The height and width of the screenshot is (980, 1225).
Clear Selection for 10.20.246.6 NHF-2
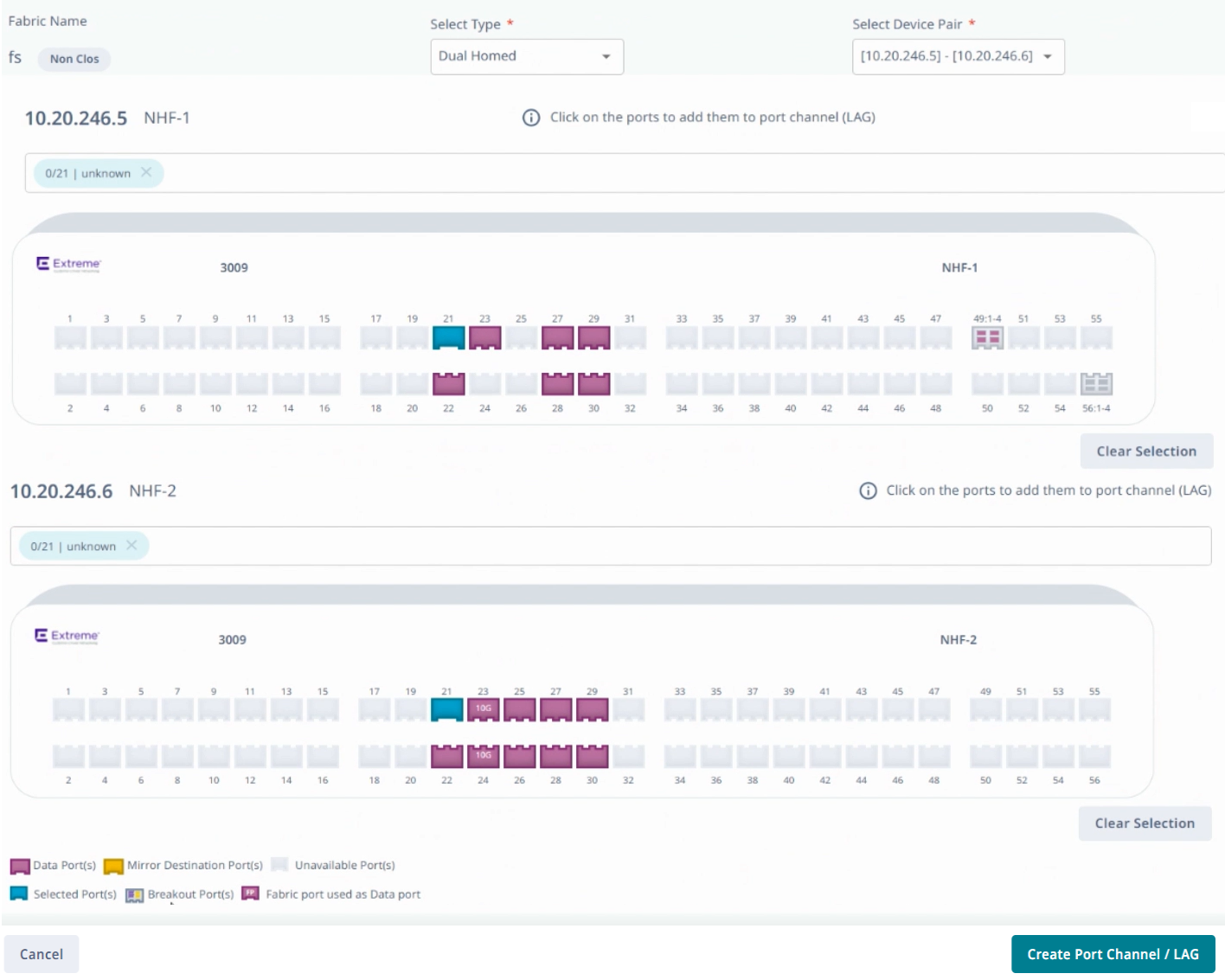pyautogui.click(x=1145, y=823)
